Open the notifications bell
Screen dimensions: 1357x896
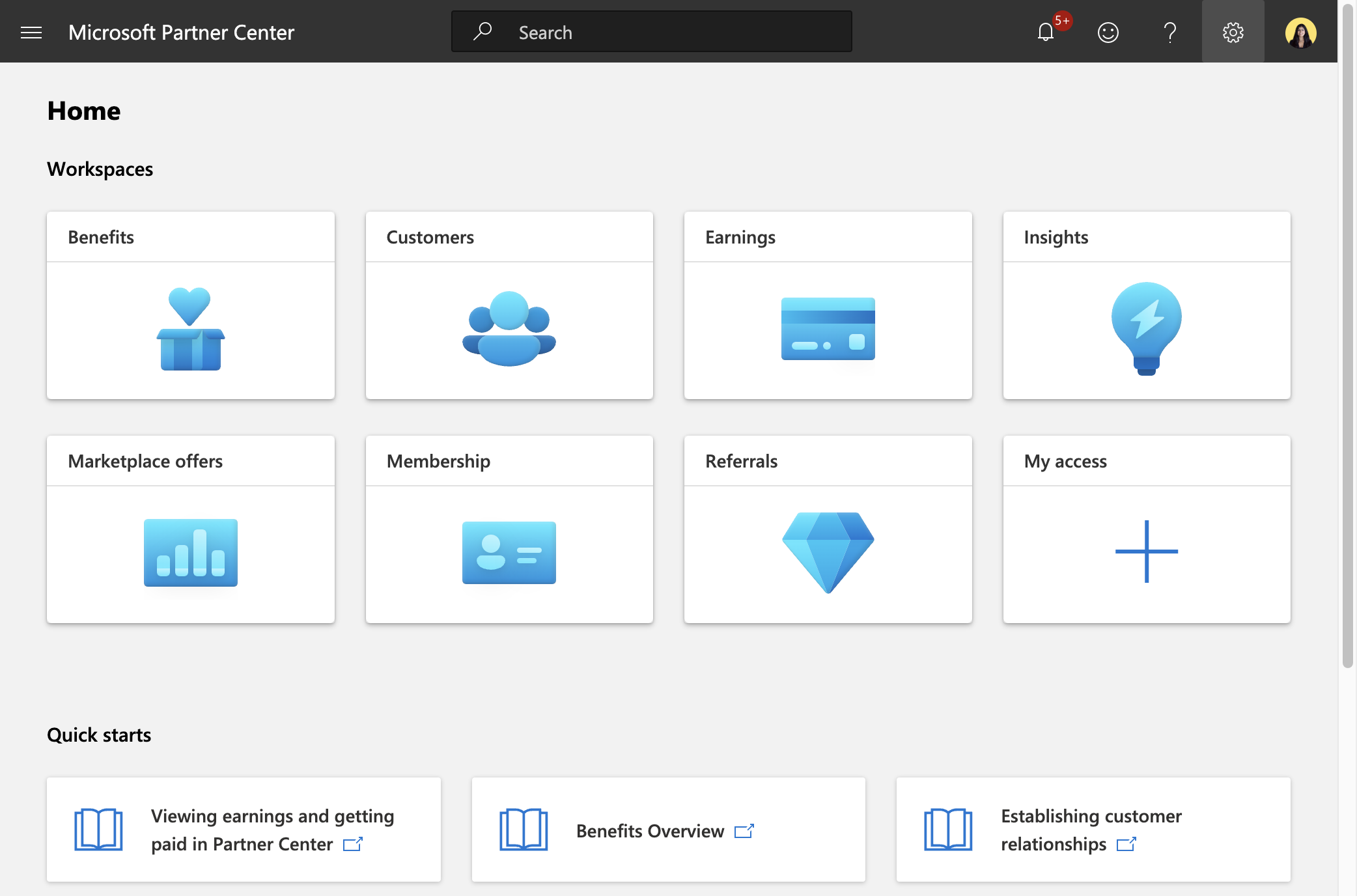click(x=1046, y=32)
